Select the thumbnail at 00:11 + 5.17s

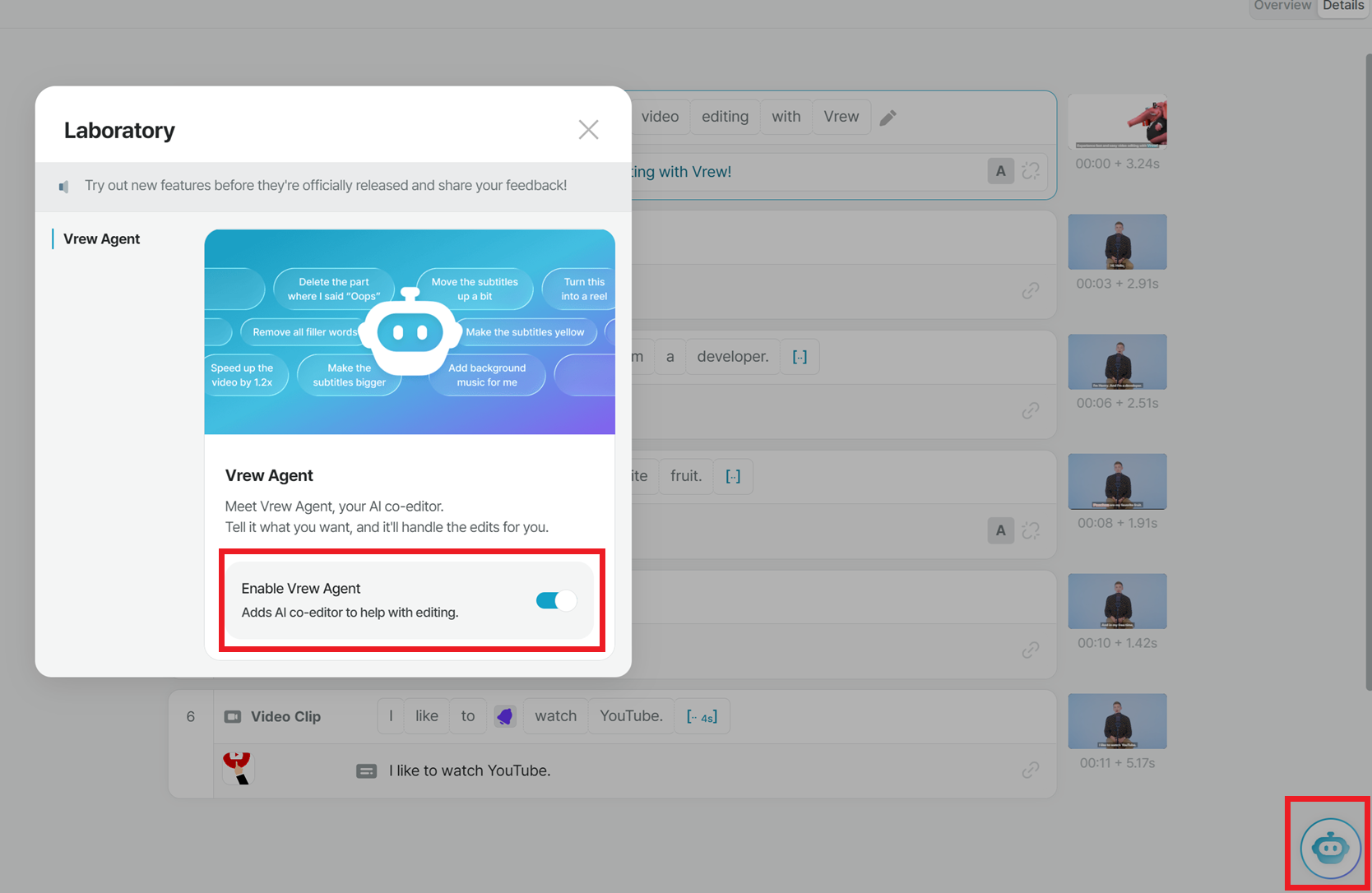(x=1117, y=721)
